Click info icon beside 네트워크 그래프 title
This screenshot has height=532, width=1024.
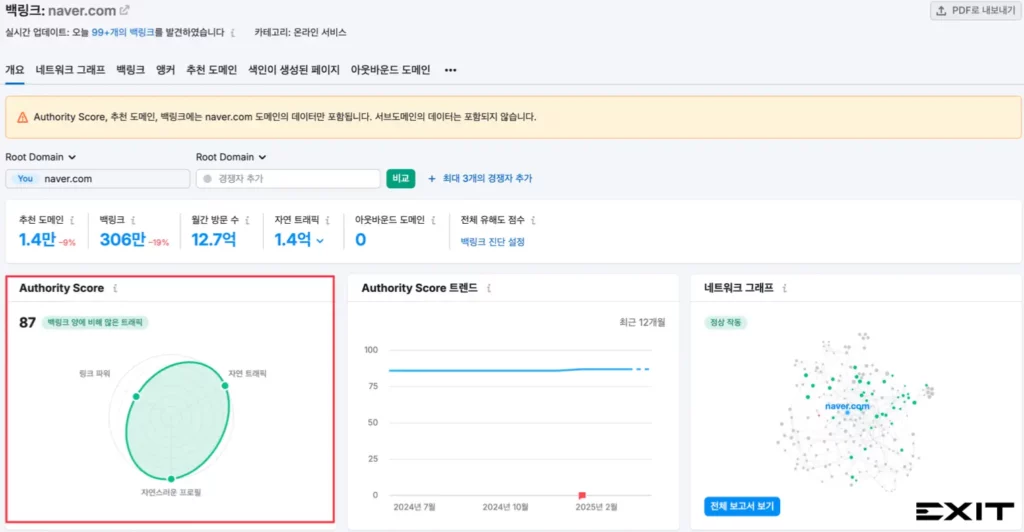point(785,289)
